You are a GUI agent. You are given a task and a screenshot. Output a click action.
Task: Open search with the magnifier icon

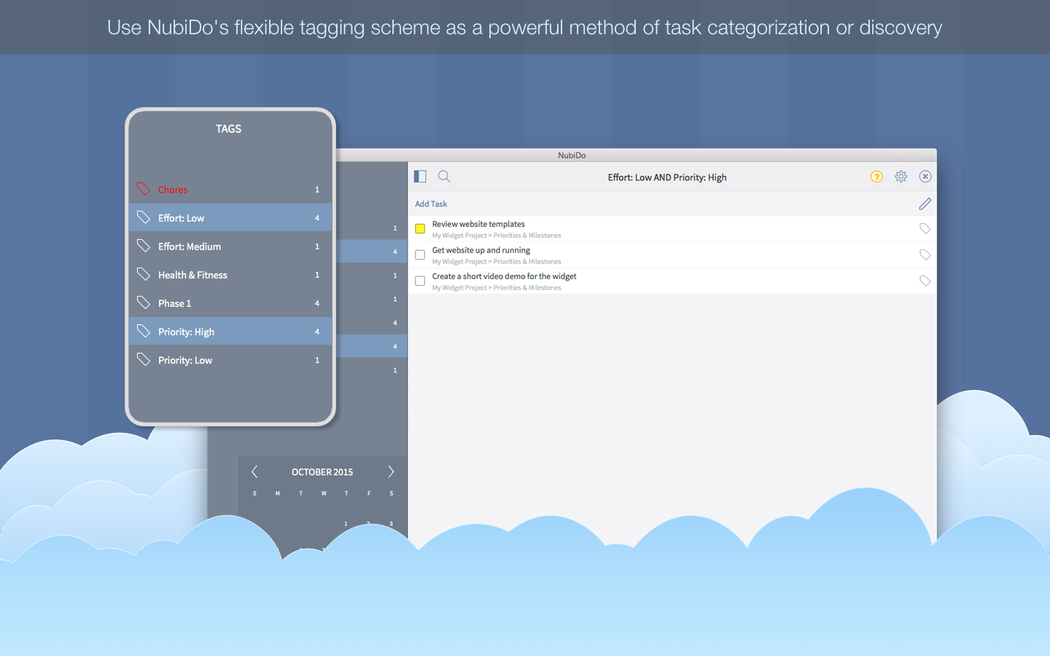click(444, 177)
